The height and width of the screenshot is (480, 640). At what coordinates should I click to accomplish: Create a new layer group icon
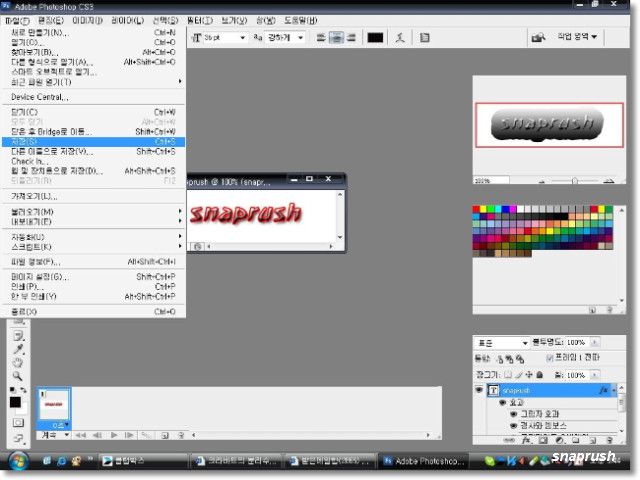point(576,440)
